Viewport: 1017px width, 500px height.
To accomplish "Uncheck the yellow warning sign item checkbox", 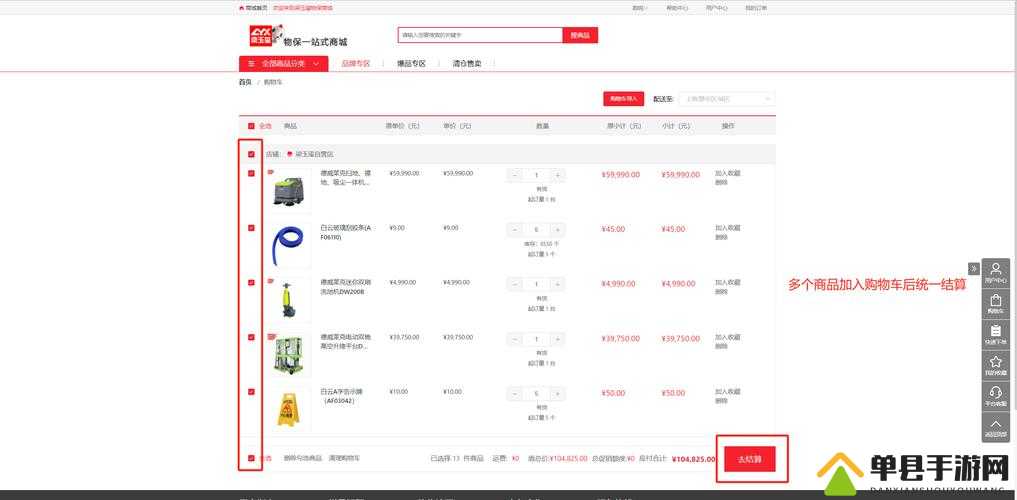I will click(x=251, y=392).
